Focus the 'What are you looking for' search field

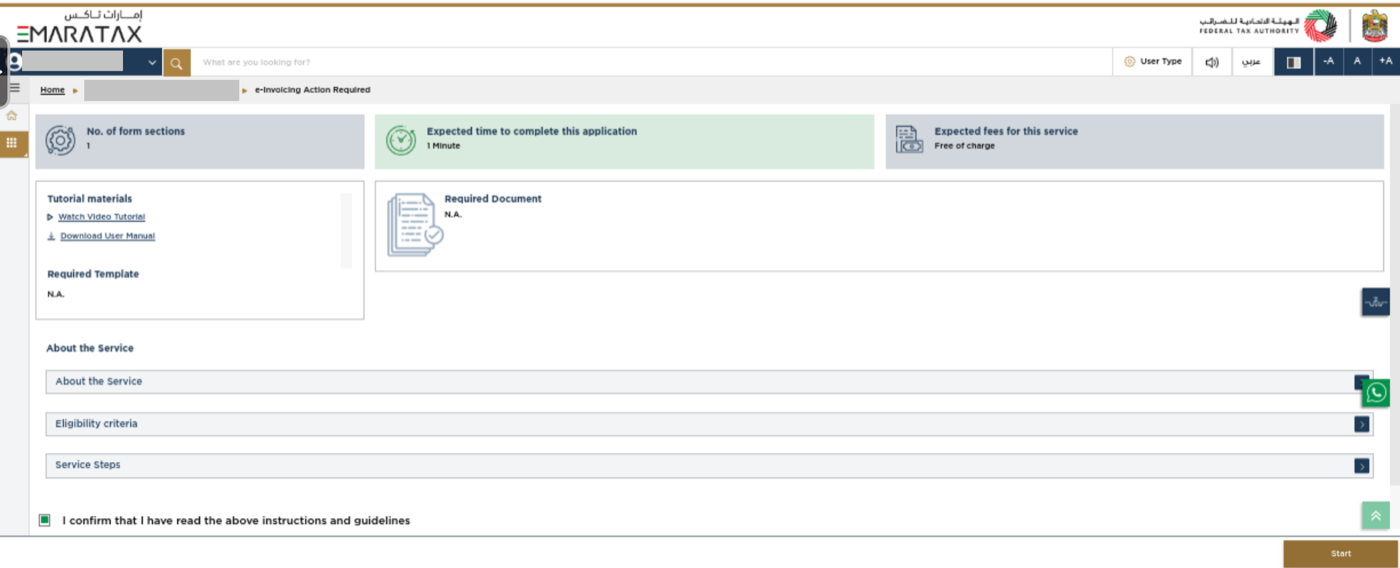click(650, 62)
